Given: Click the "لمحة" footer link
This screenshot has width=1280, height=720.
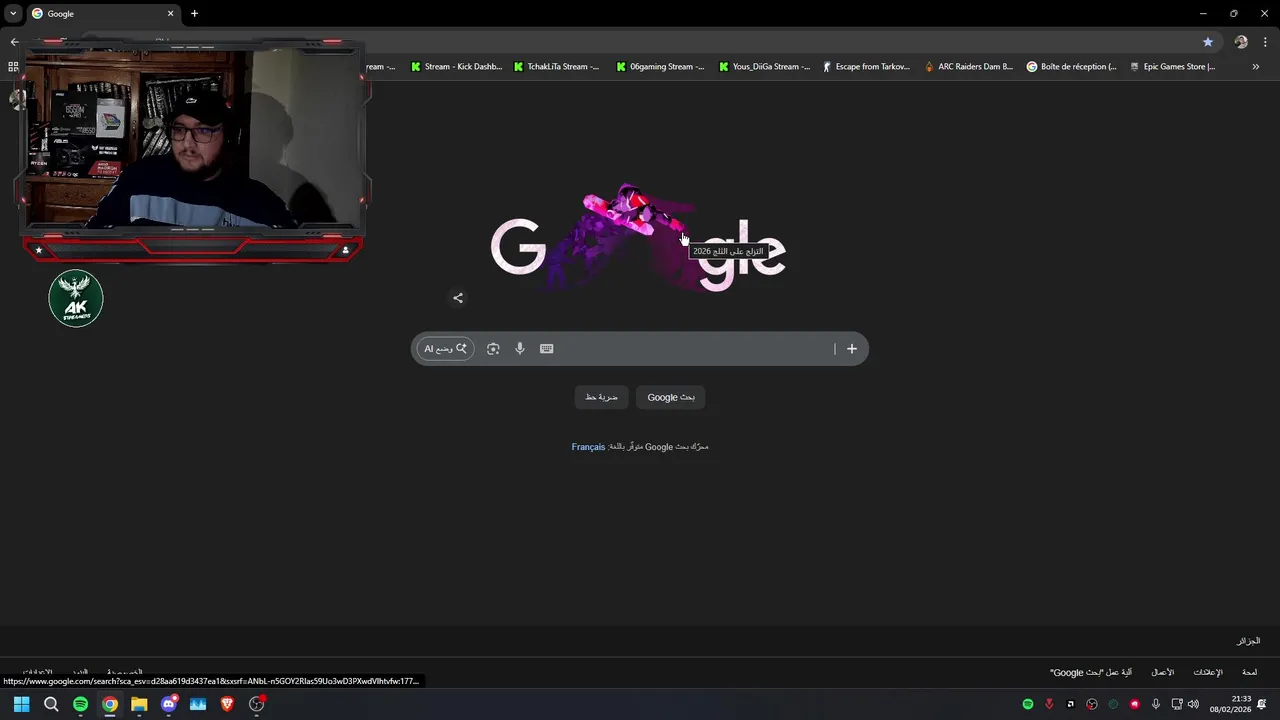Looking at the screenshot, I should (1249, 673).
